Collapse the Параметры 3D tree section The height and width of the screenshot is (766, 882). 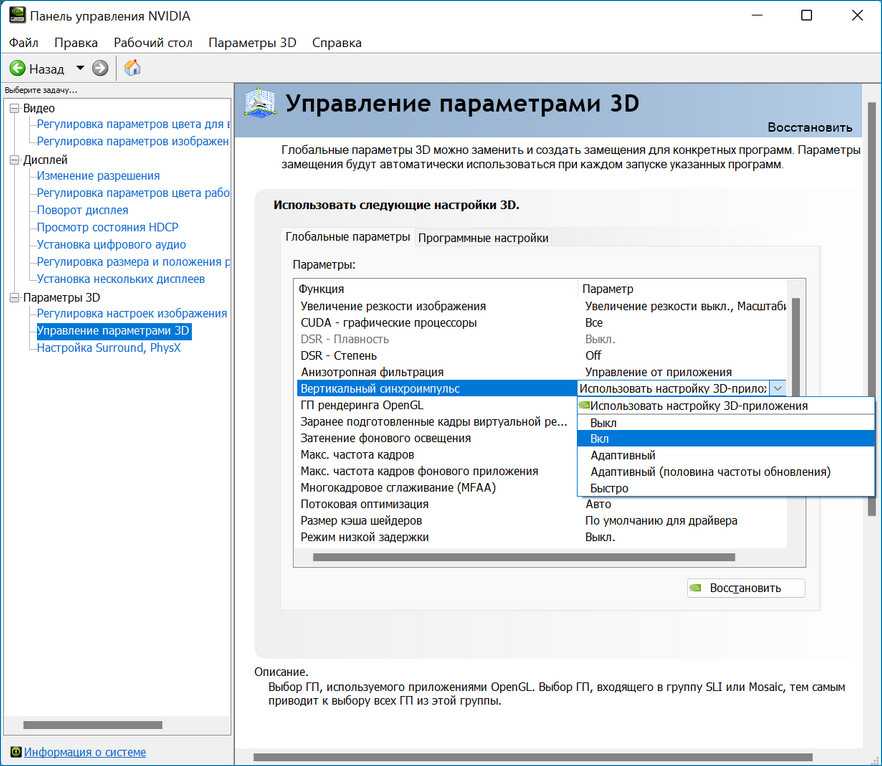point(14,297)
